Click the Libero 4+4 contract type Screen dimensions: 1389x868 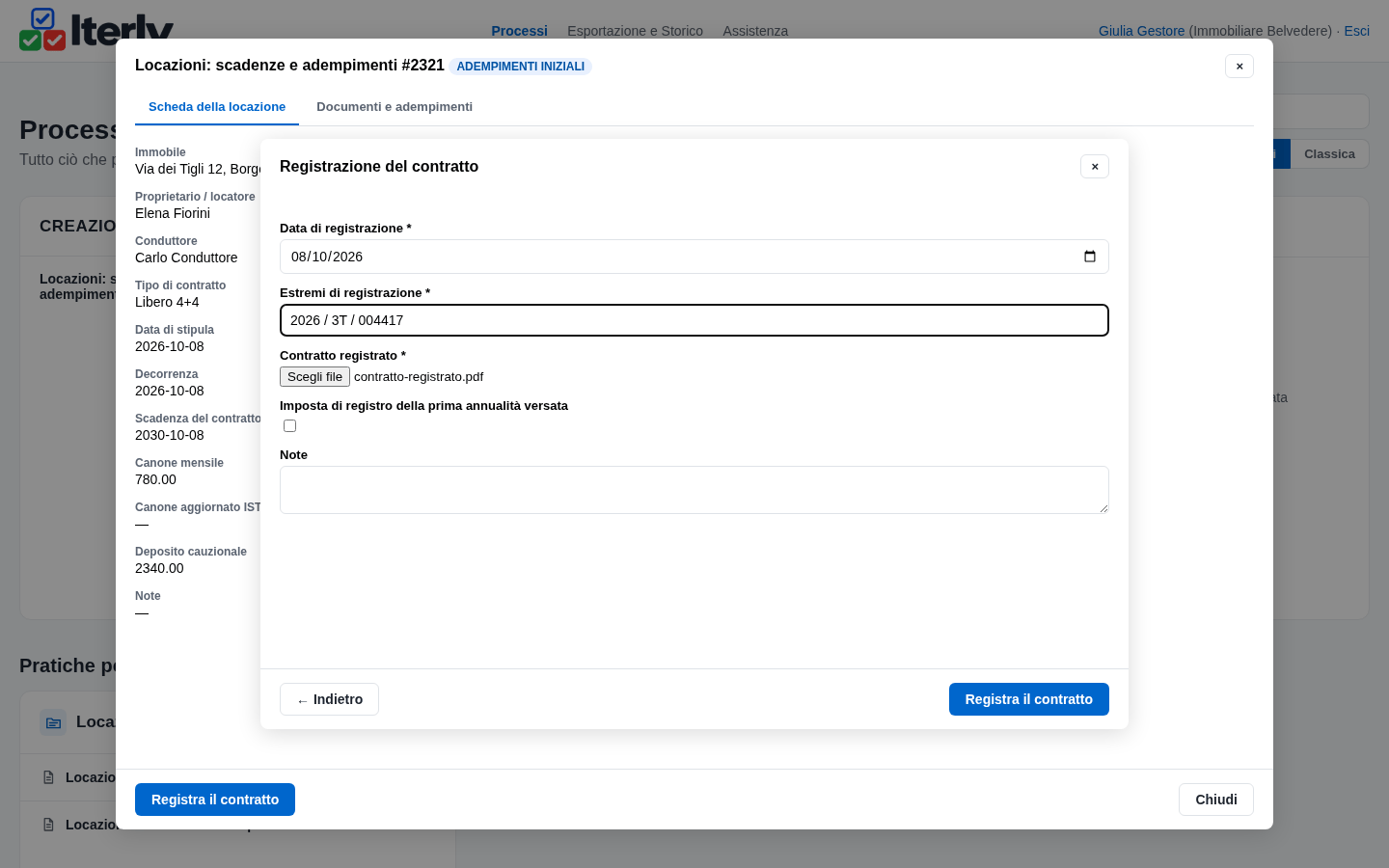(x=167, y=302)
